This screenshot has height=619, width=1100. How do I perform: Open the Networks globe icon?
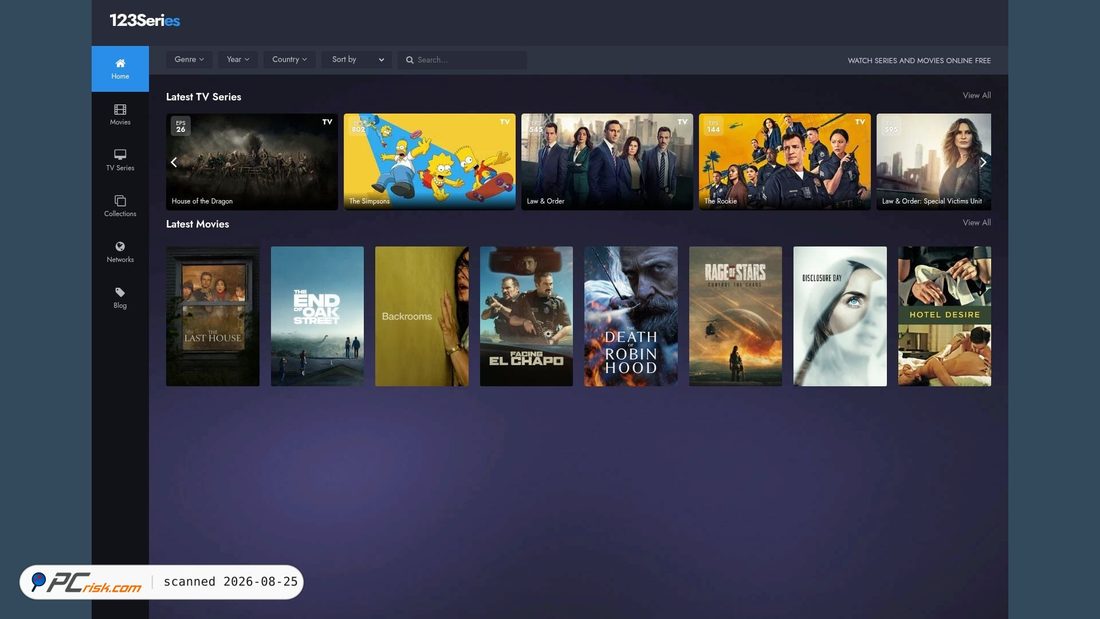(120, 246)
